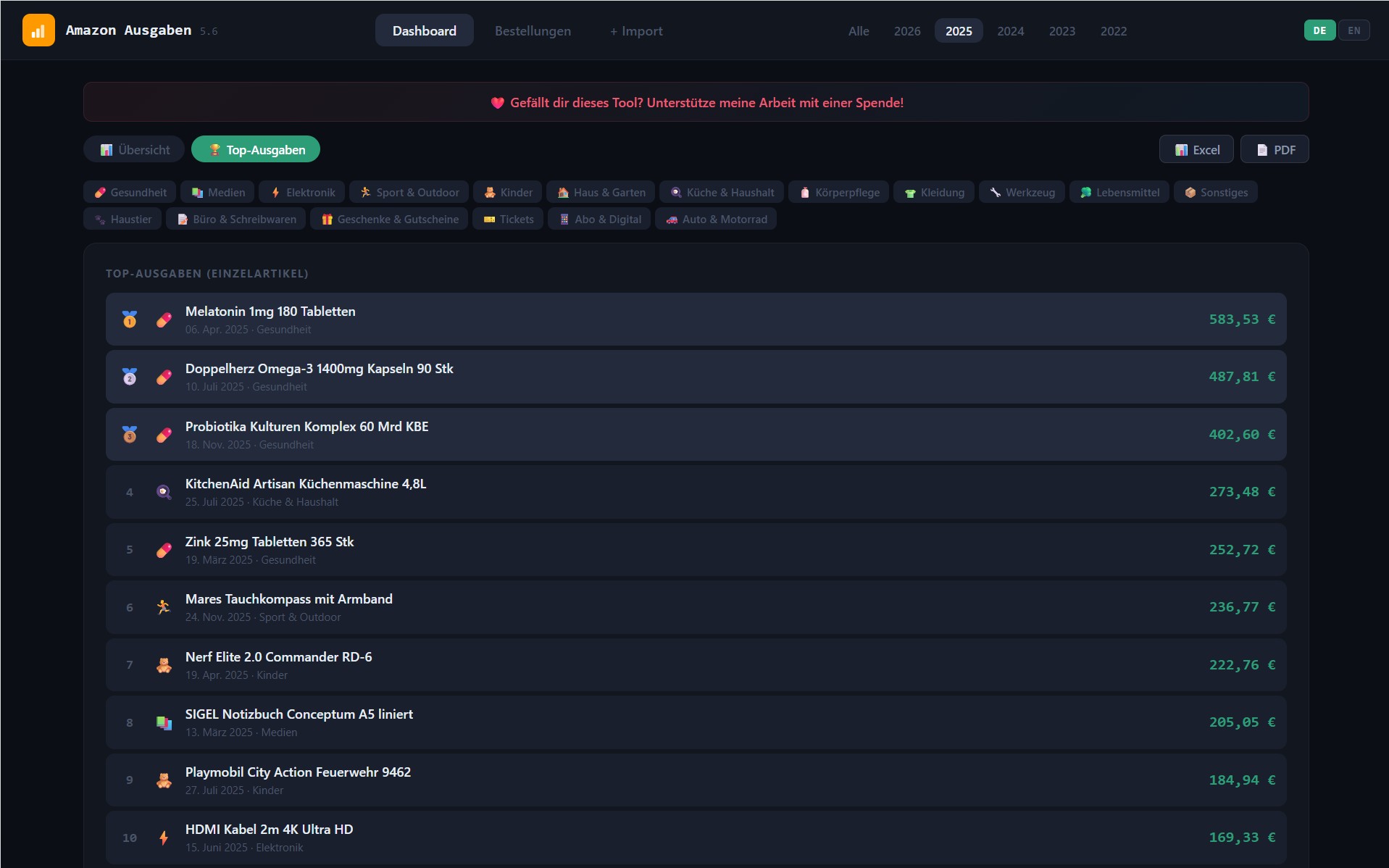Select the Küche & Haushalt filter chip

[722, 192]
